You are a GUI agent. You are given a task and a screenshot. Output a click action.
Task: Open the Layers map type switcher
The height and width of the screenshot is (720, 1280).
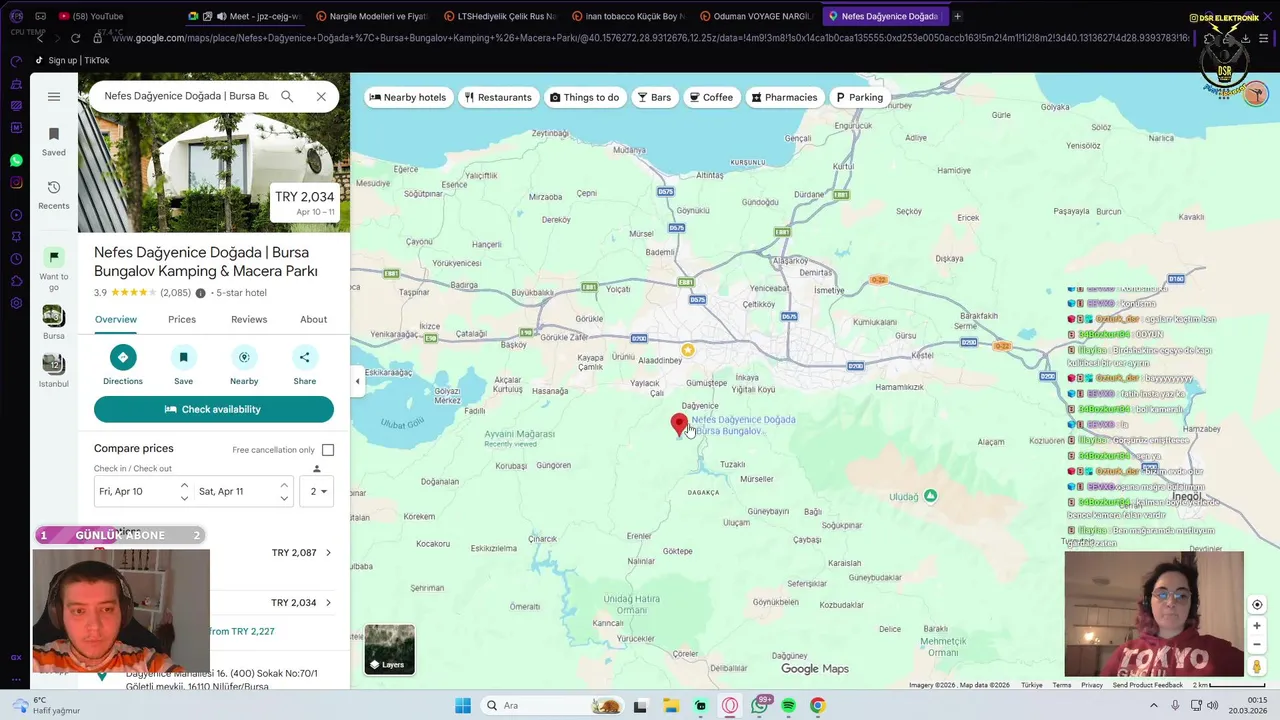coord(390,649)
